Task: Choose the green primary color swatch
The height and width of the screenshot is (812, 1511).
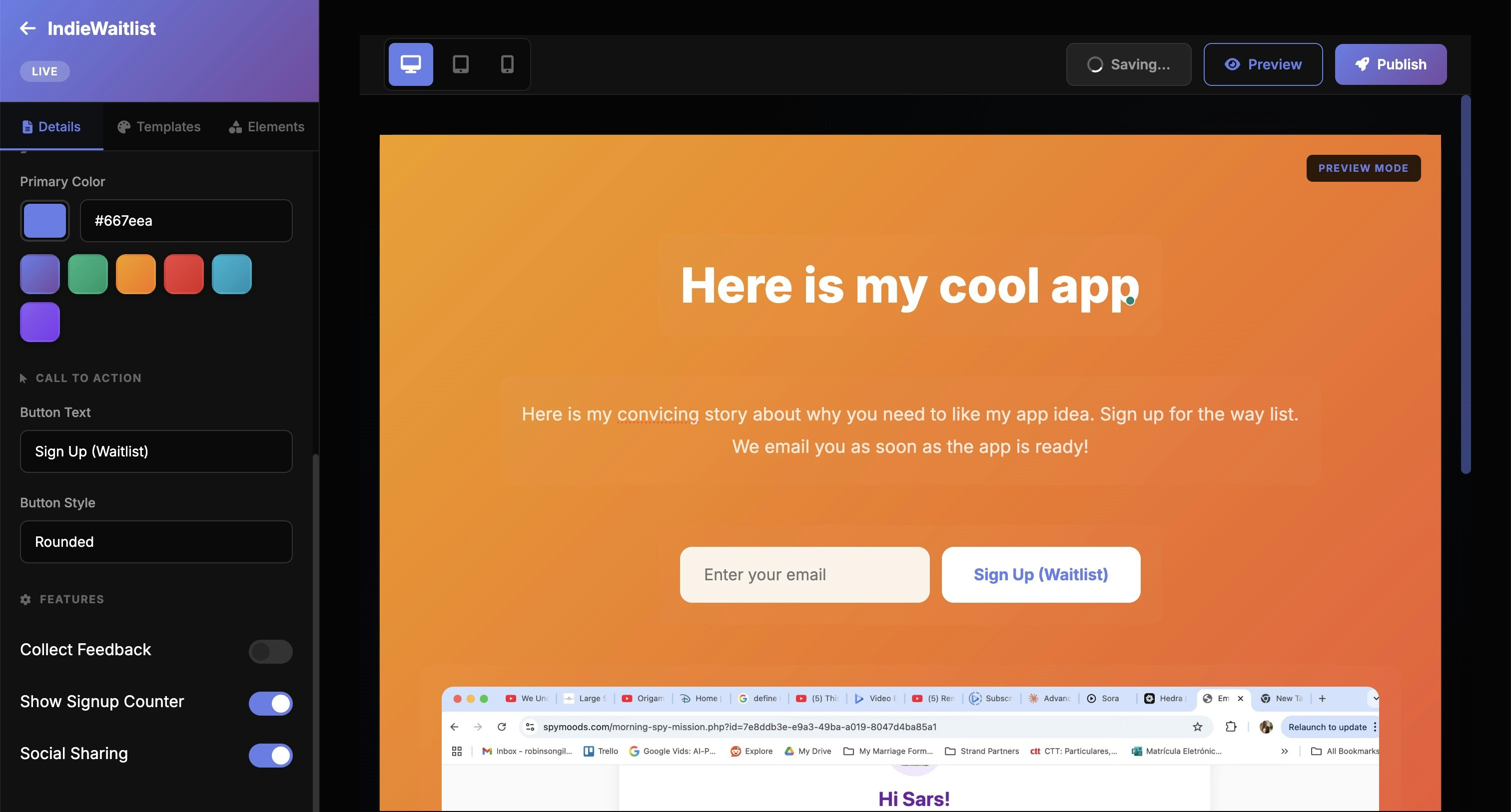Action: coord(88,274)
